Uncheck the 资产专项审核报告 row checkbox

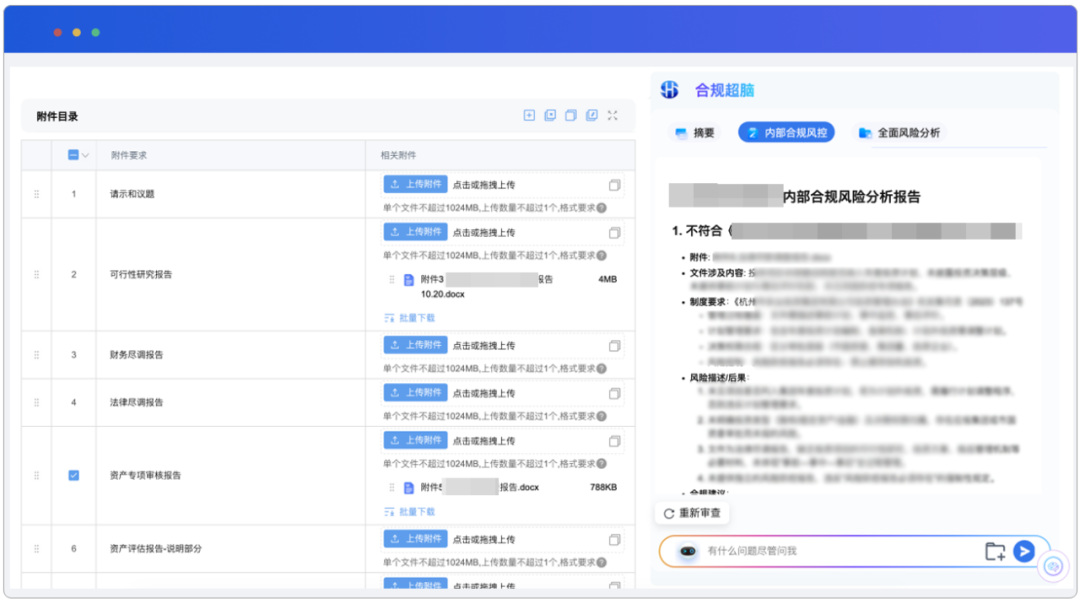pyautogui.click(x=74, y=475)
